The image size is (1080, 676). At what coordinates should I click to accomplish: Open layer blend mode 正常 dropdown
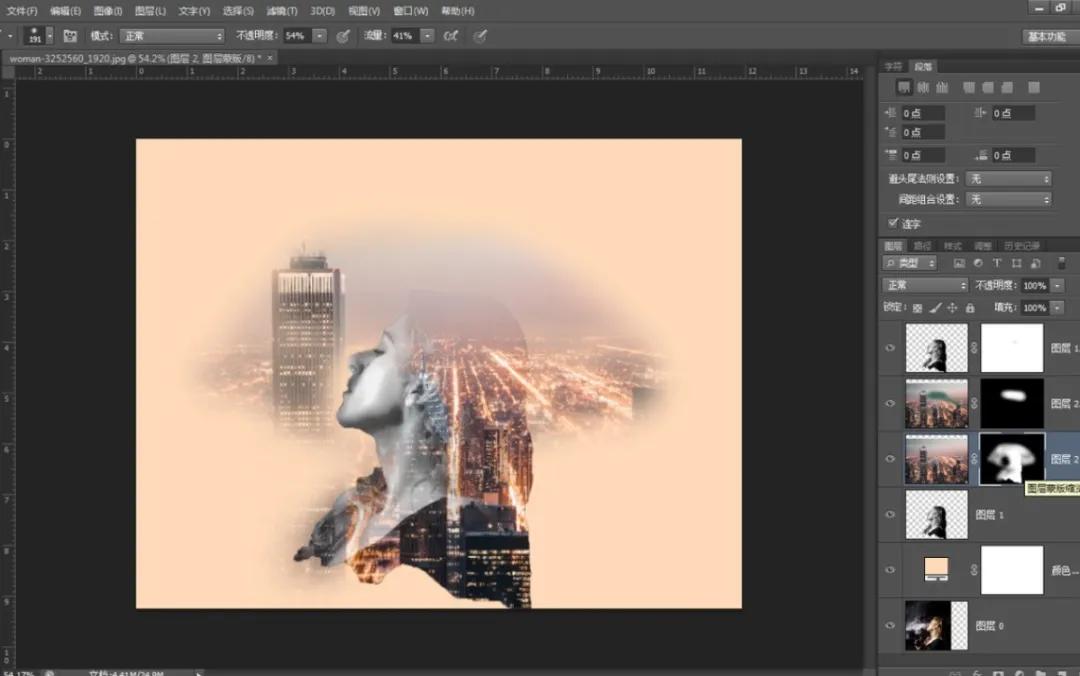click(926, 285)
